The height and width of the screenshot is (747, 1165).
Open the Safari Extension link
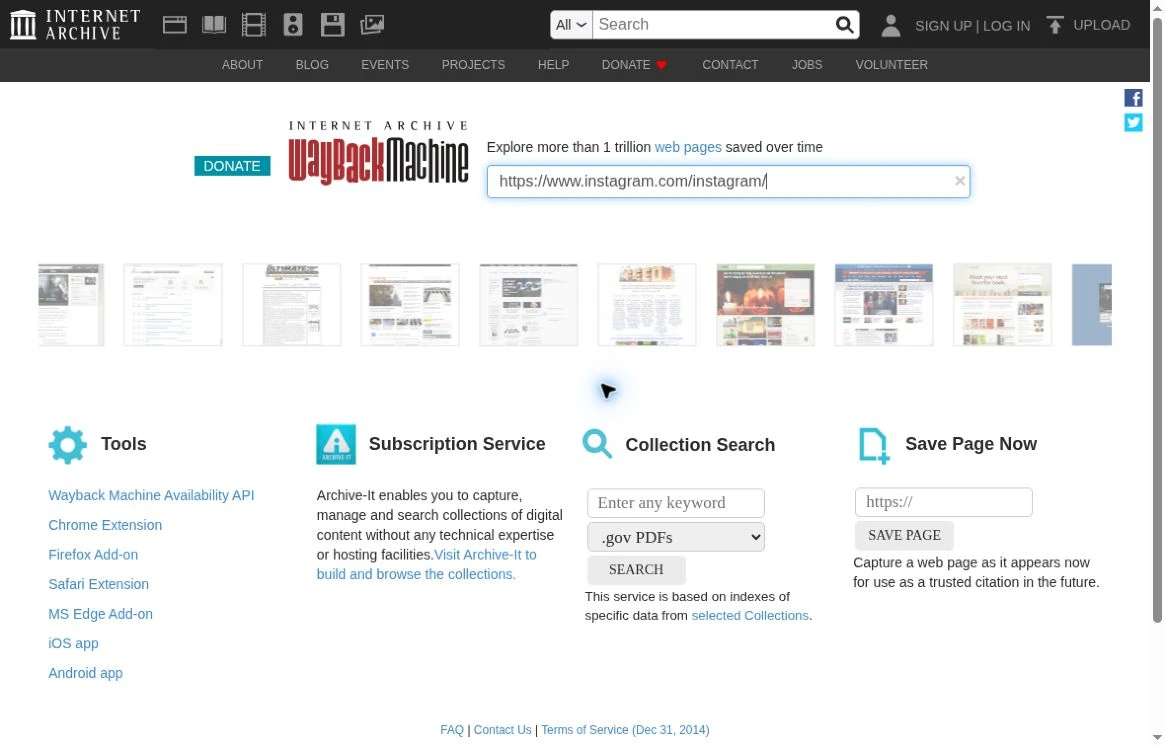pyautogui.click(x=98, y=585)
